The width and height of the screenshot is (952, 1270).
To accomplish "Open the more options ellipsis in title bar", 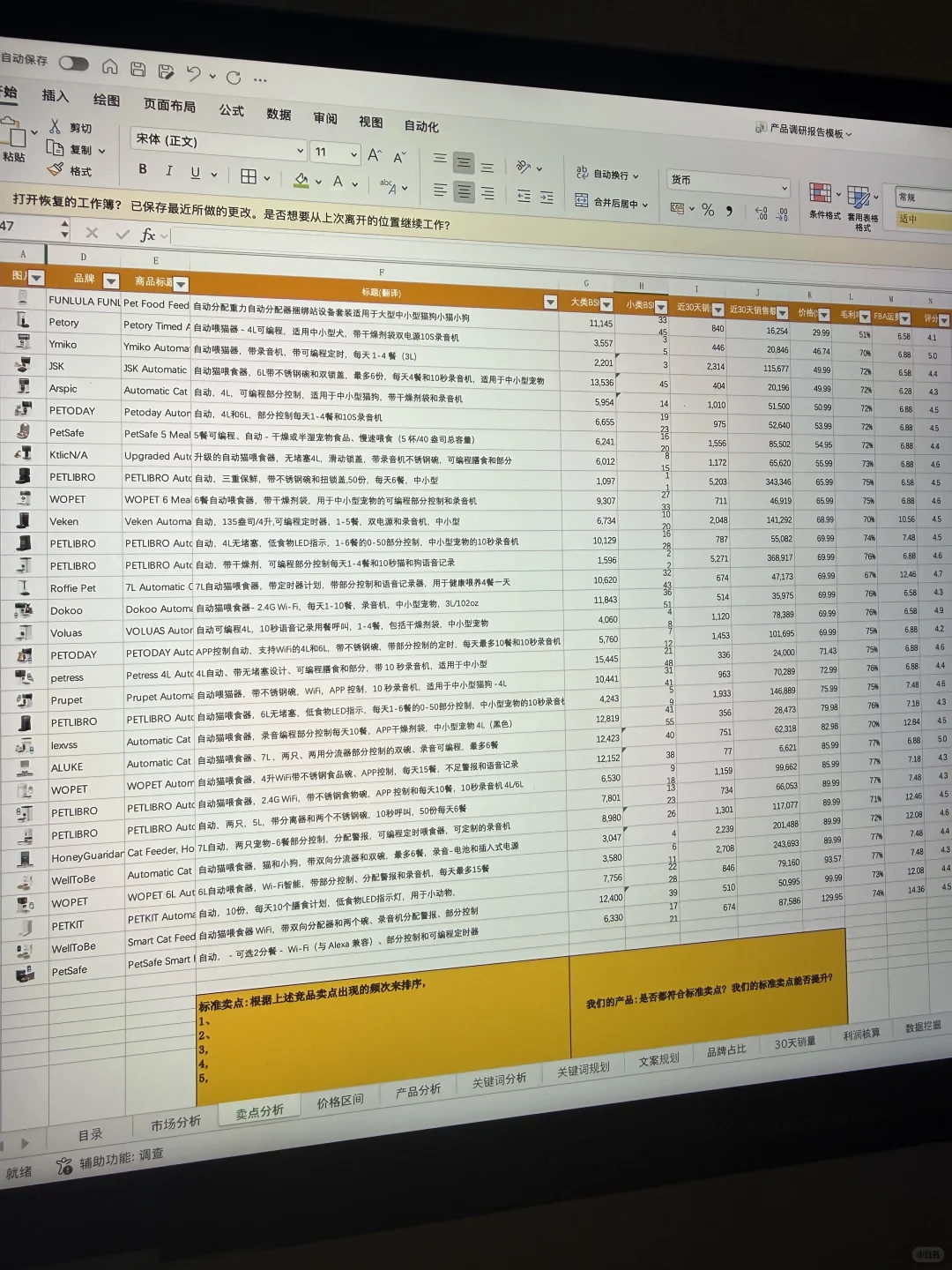I will pos(260,79).
